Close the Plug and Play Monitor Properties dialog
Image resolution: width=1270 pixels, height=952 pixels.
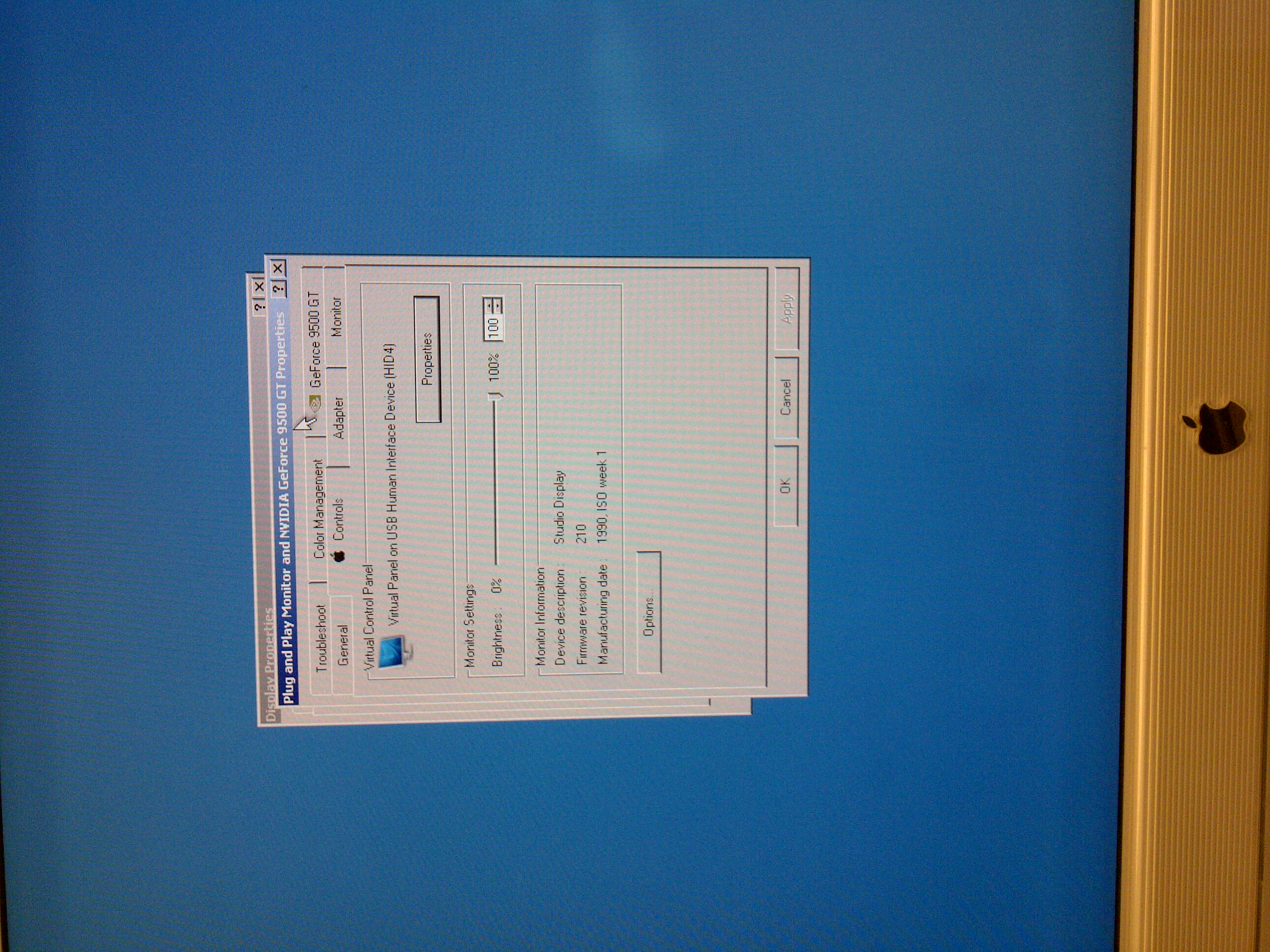278,268
